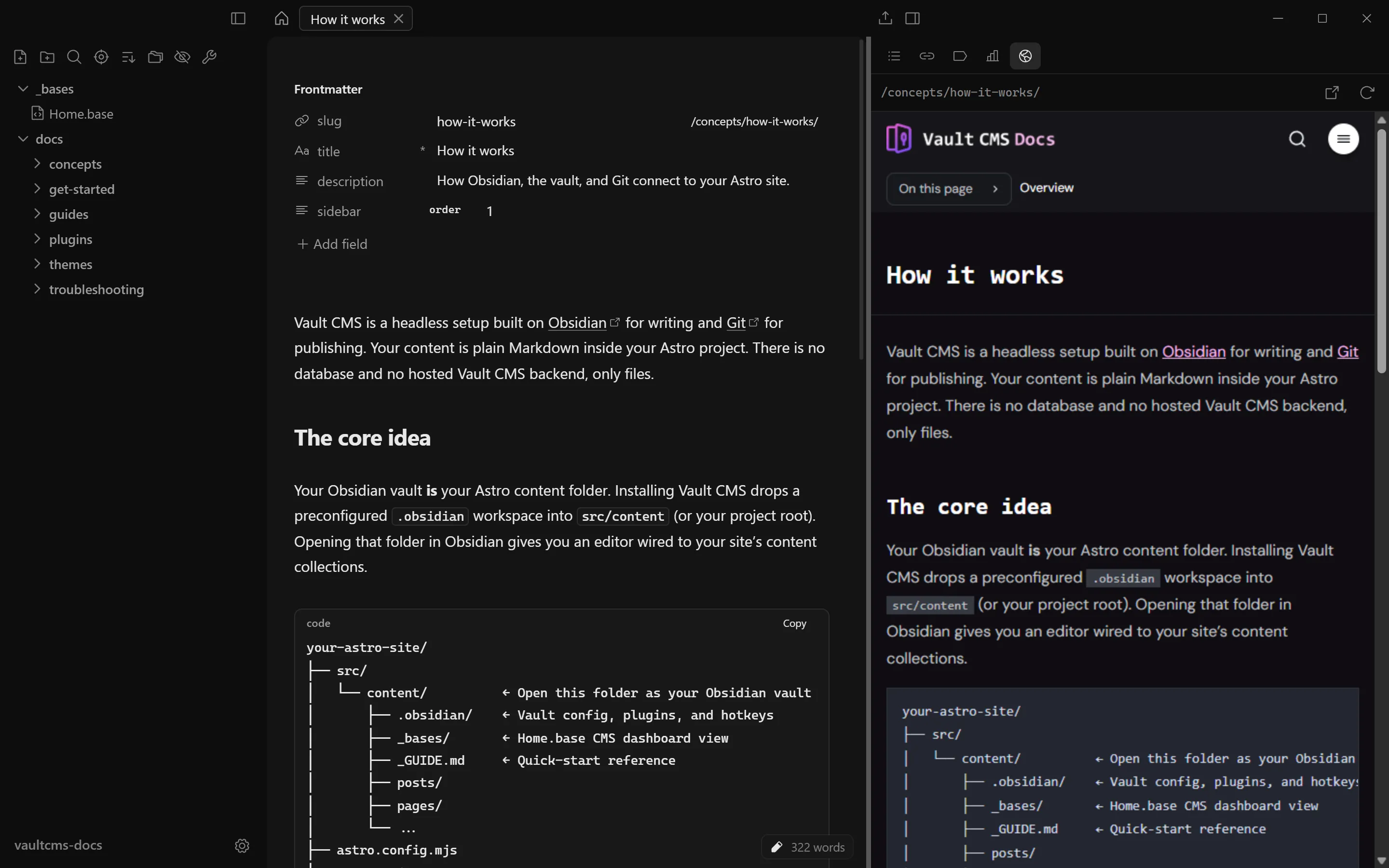Click the folders icon in the explorer toolbar
The width and height of the screenshot is (1389, 868).
155,57
